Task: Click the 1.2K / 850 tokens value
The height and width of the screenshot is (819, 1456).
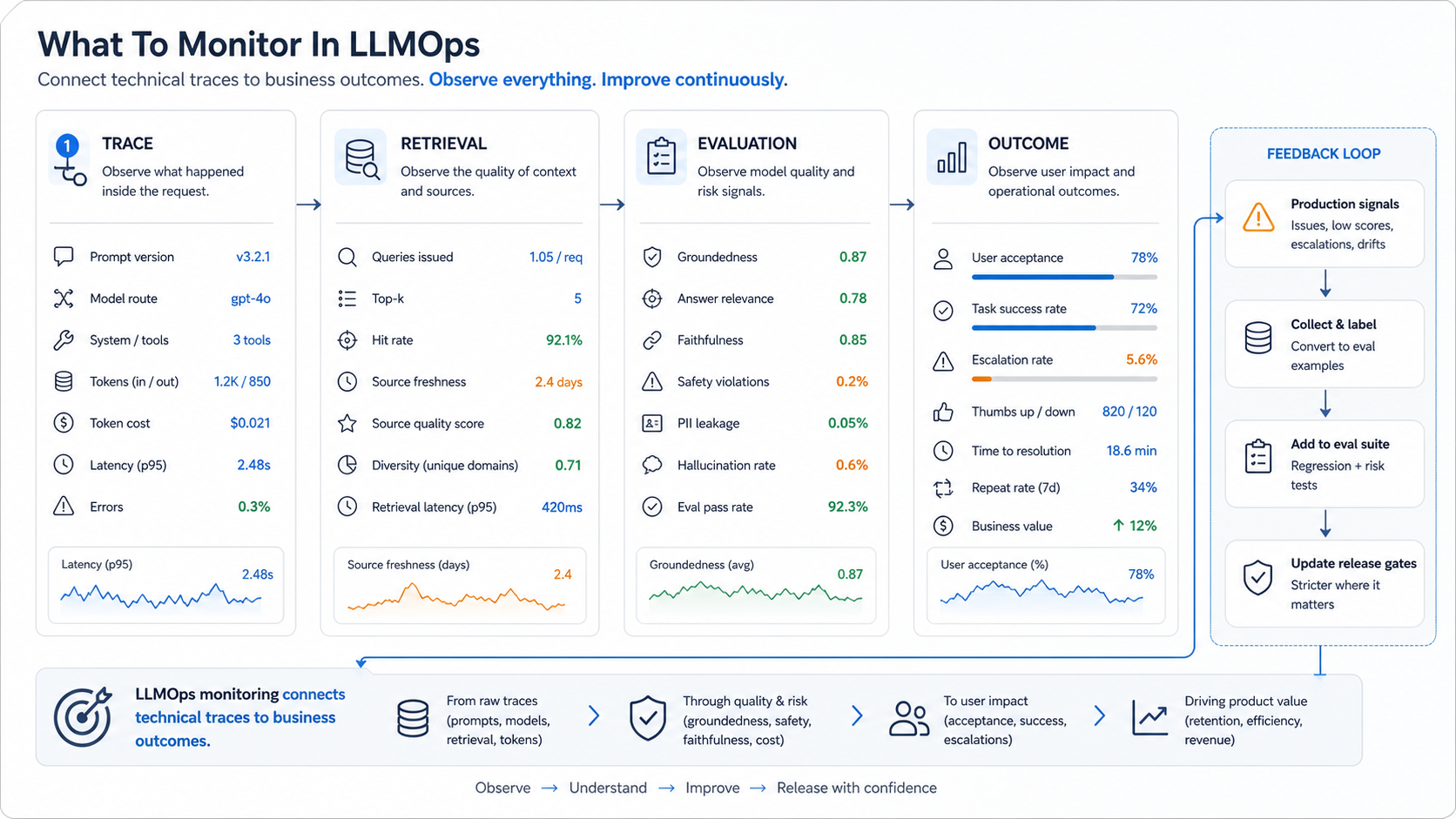Action: (x=242, y=381)
